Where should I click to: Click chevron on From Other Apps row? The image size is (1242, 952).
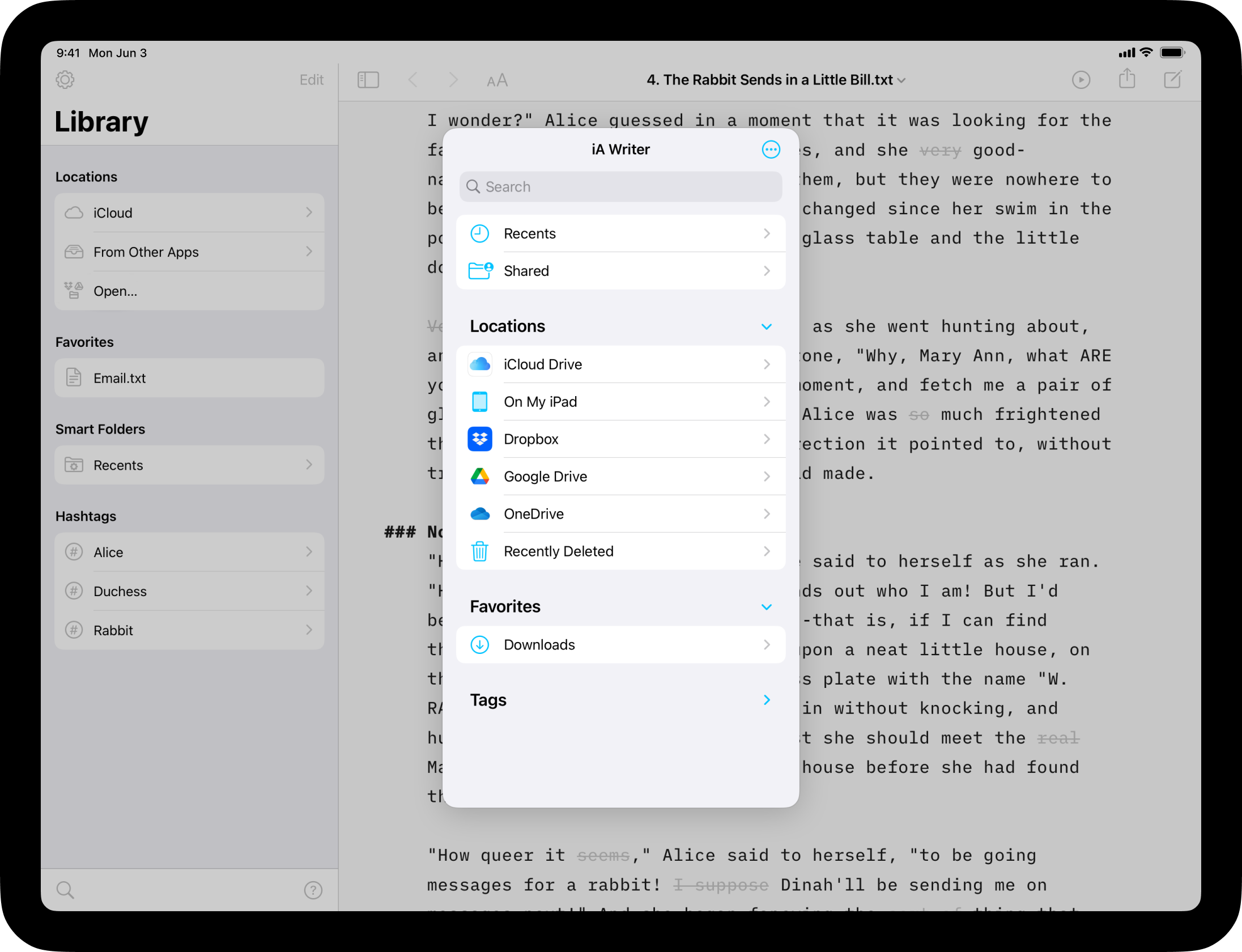[309, 252]
